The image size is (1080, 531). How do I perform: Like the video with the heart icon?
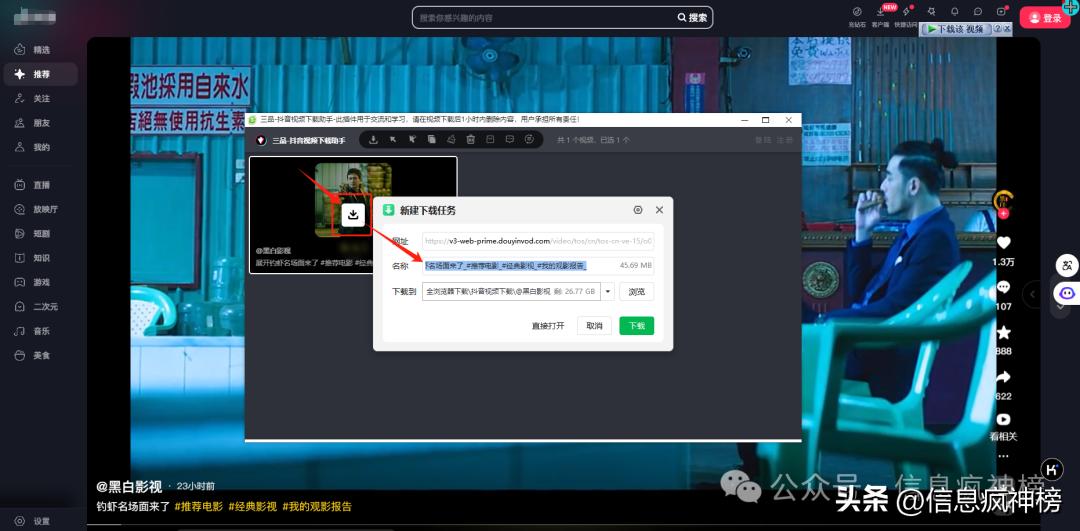(x=1003, y=242)
